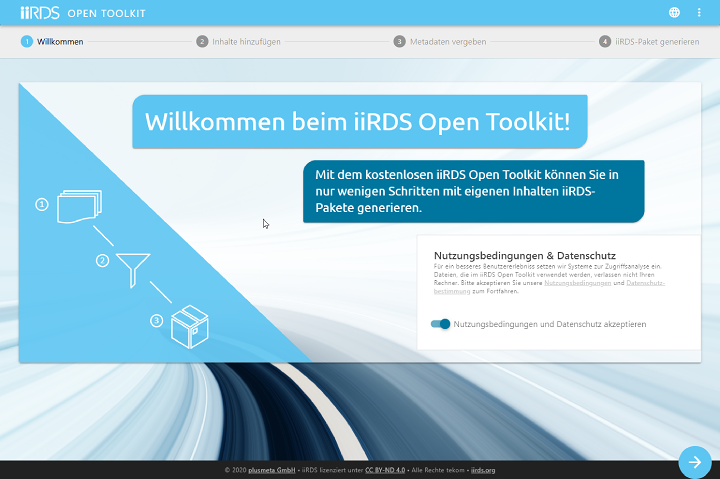The width and height of the screenshot is (720, 479).
Task: Toggle Nutzungsbedingungen und Datenschutz akzeptieren switch
Action: 440,324
